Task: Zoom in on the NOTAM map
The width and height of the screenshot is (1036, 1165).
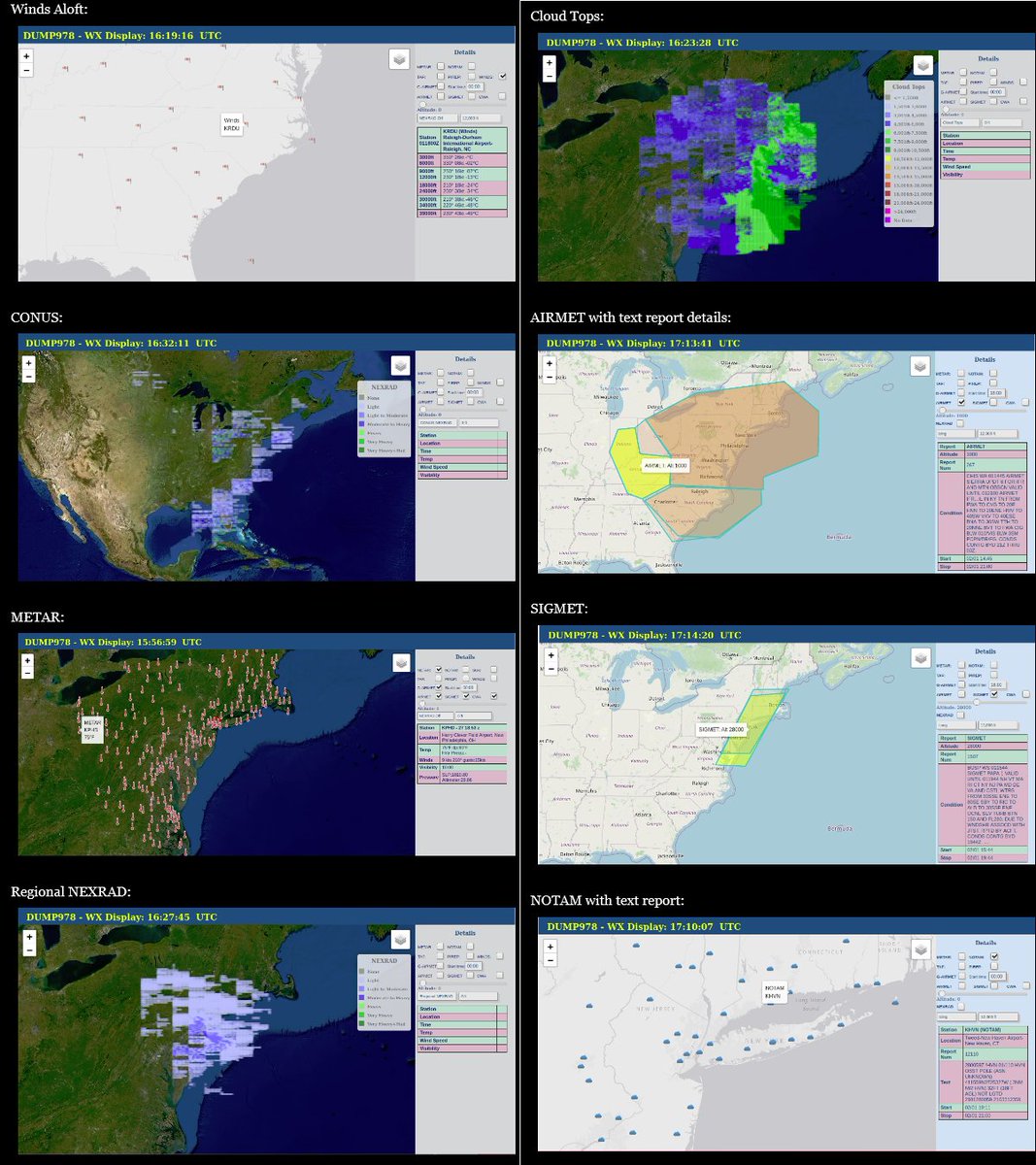Action: tap(551, 947)
